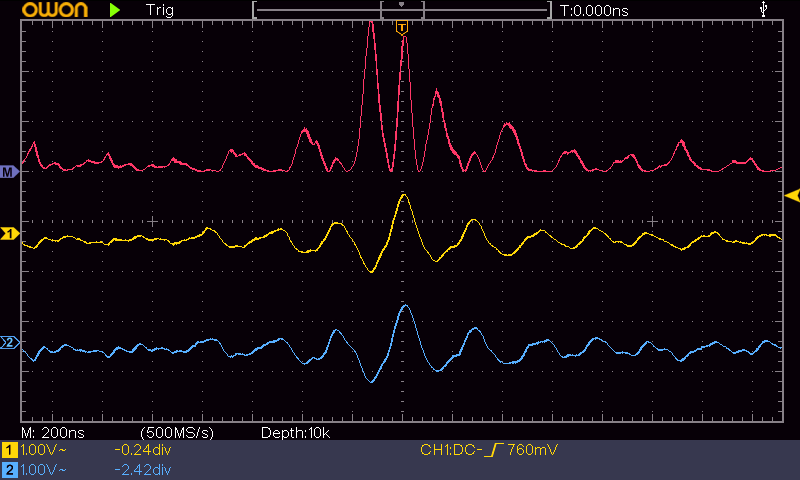The width and height of the screenshot is (800, 480).
Task: Open channel 1 1.00V scale setting
Action: (42, 451)
